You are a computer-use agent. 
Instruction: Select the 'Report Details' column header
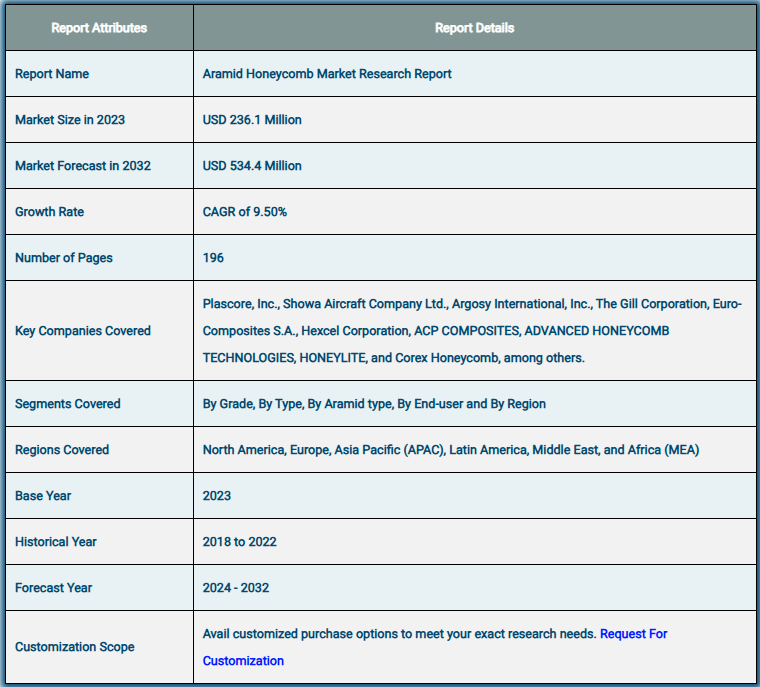click(475, 28)
